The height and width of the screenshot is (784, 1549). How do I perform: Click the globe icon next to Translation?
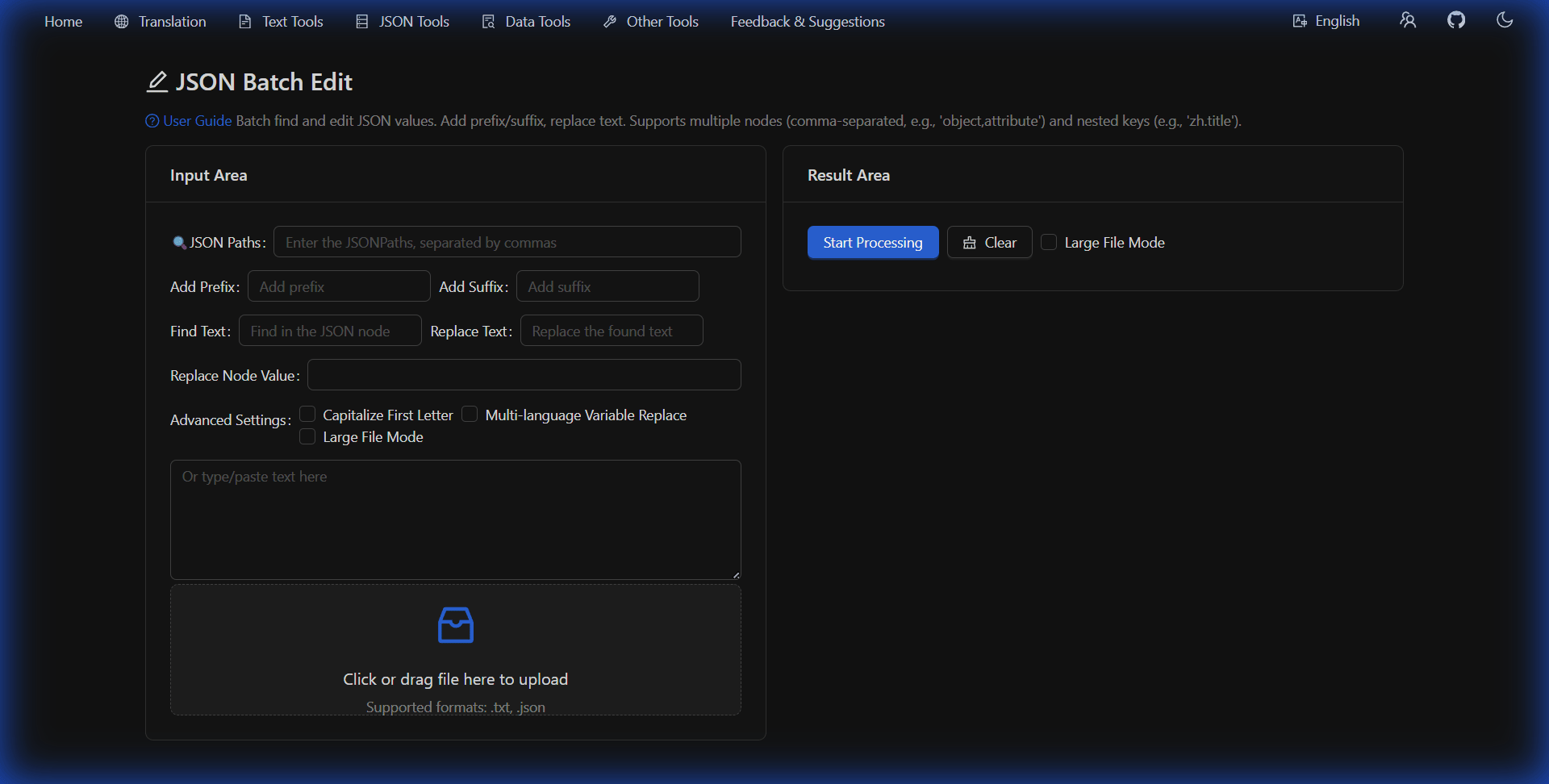(x=120, y=22)
